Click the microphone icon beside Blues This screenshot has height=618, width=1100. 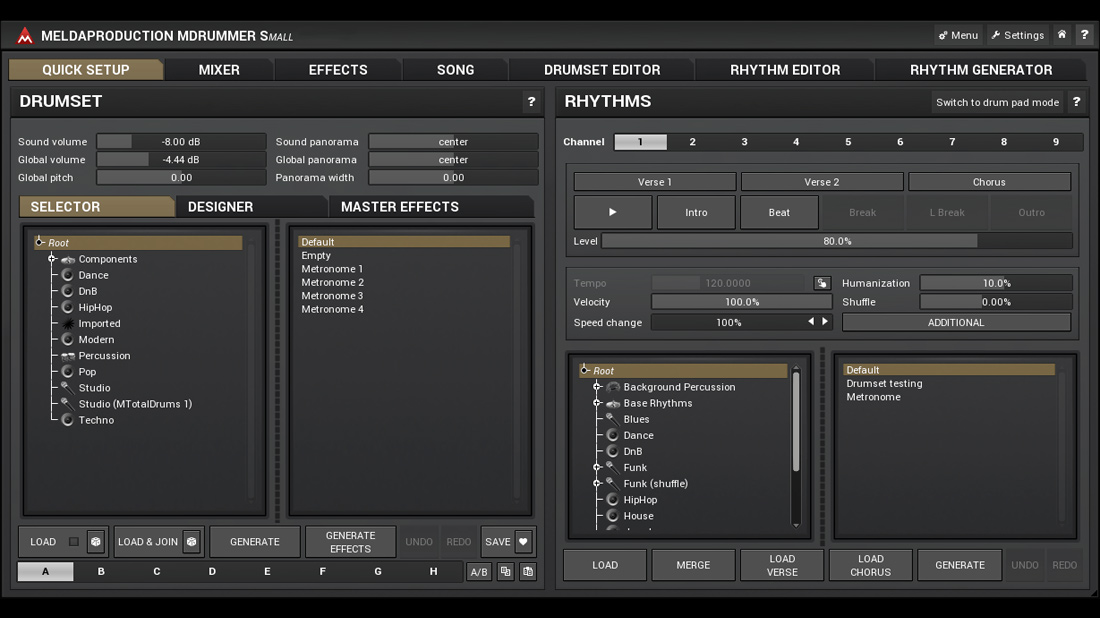click(612, 419)
